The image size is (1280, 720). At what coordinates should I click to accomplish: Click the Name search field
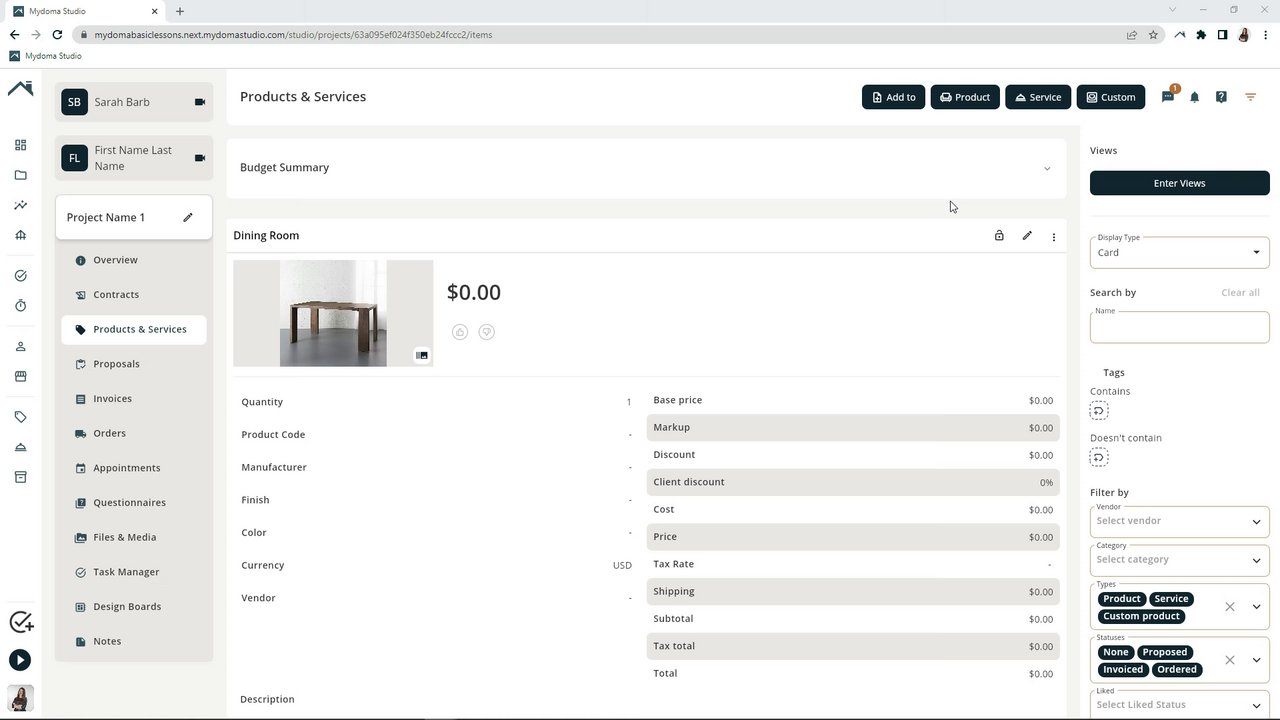[1179, 328]
